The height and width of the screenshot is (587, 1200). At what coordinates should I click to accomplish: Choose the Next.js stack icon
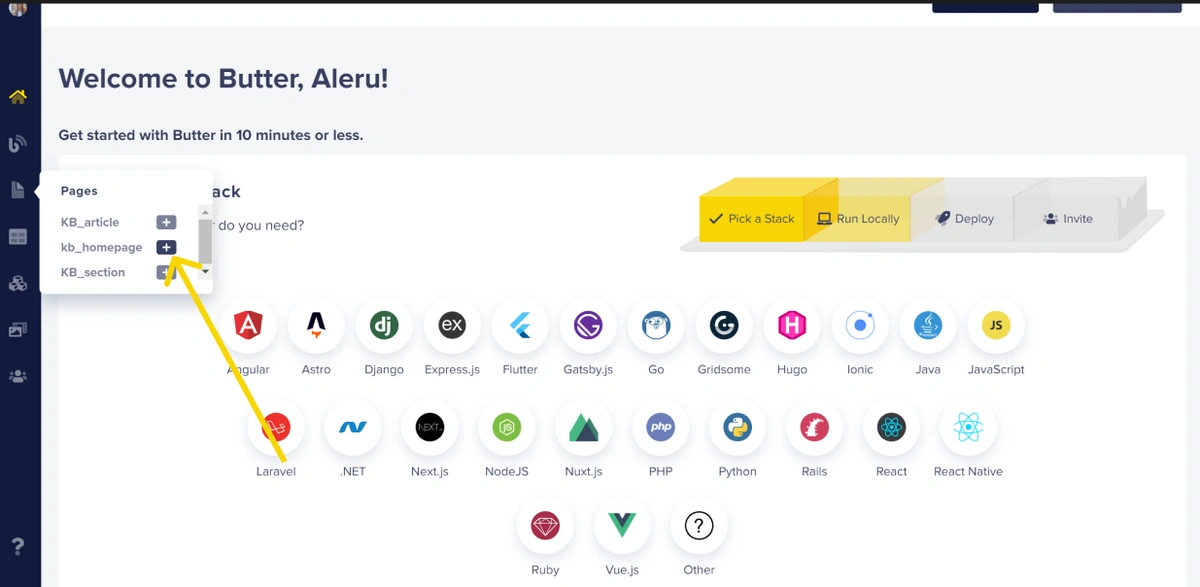point(430,428)
